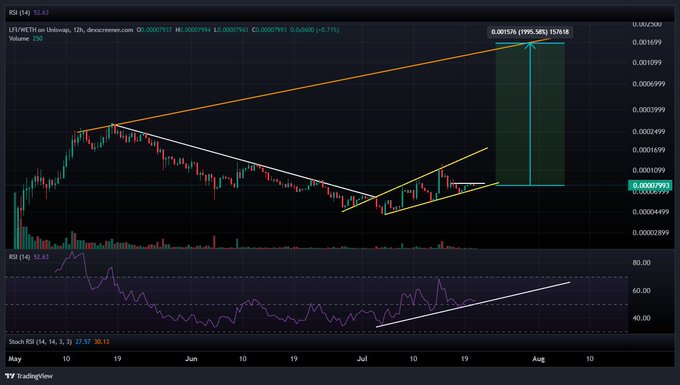
Task: Click the 80.00 RSI axis value
Action: (641, 262)
